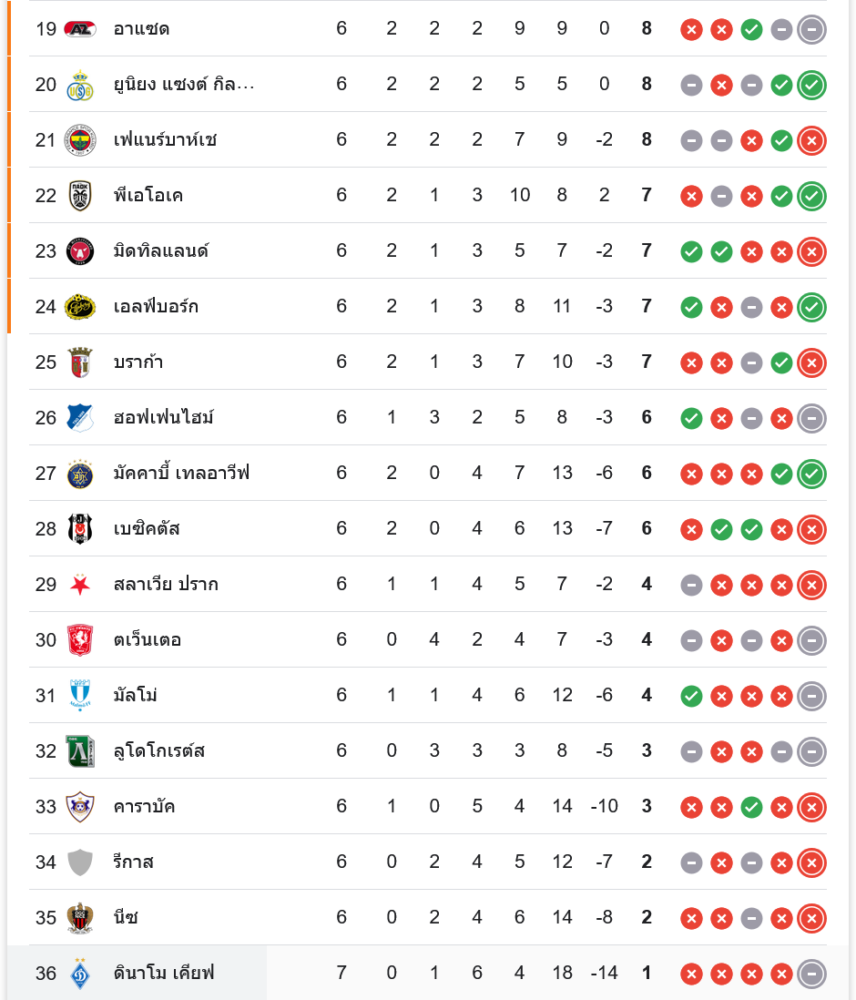856x1000 pixels.
Task: Click the Fenerbahçe club crest
Action: [79, 140]
